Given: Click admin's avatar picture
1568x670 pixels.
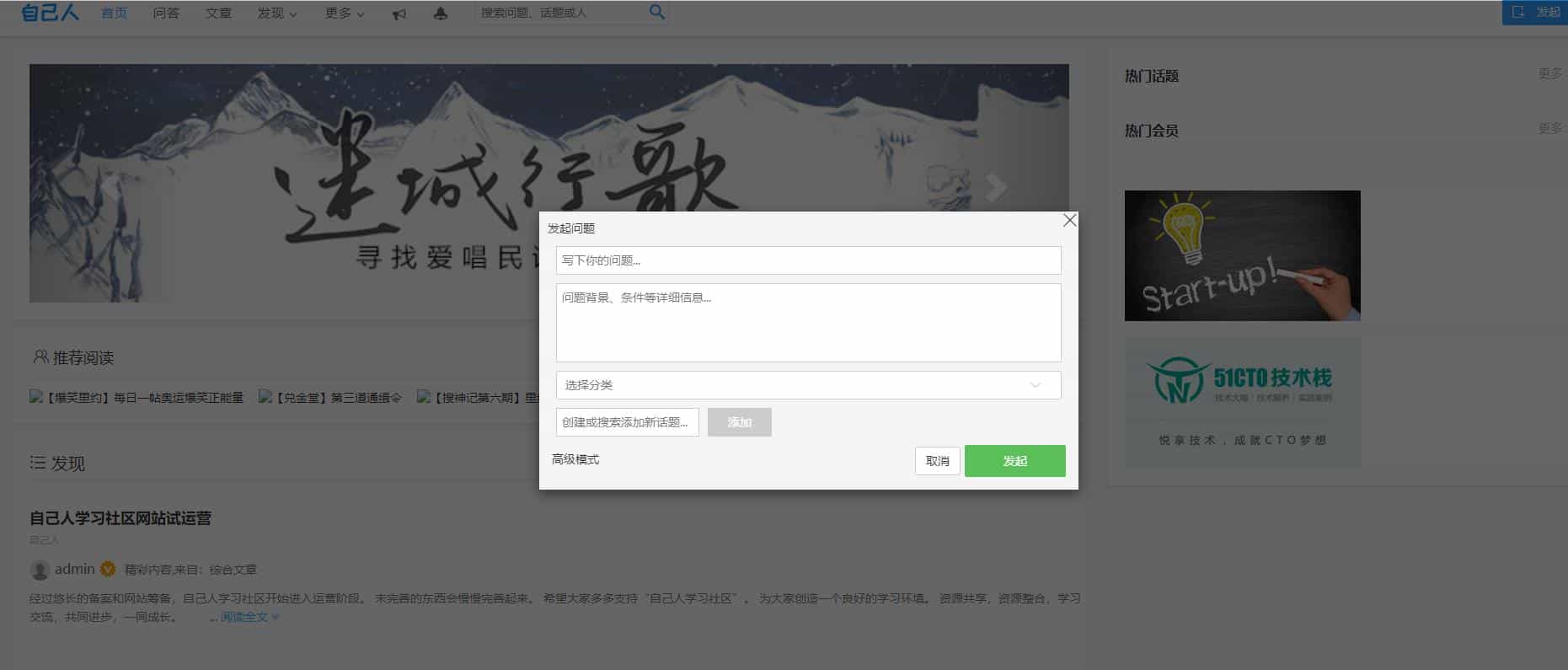Looking at the screenshot, I should (x=40, y=570).
